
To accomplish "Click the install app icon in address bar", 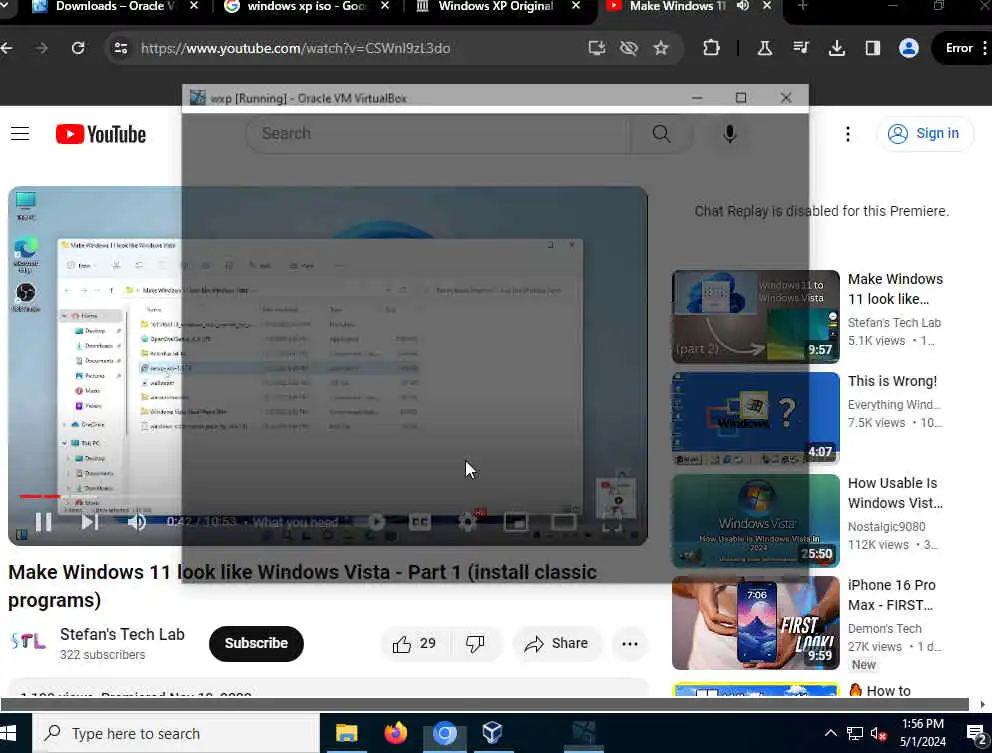I will (x=596, y=48).
